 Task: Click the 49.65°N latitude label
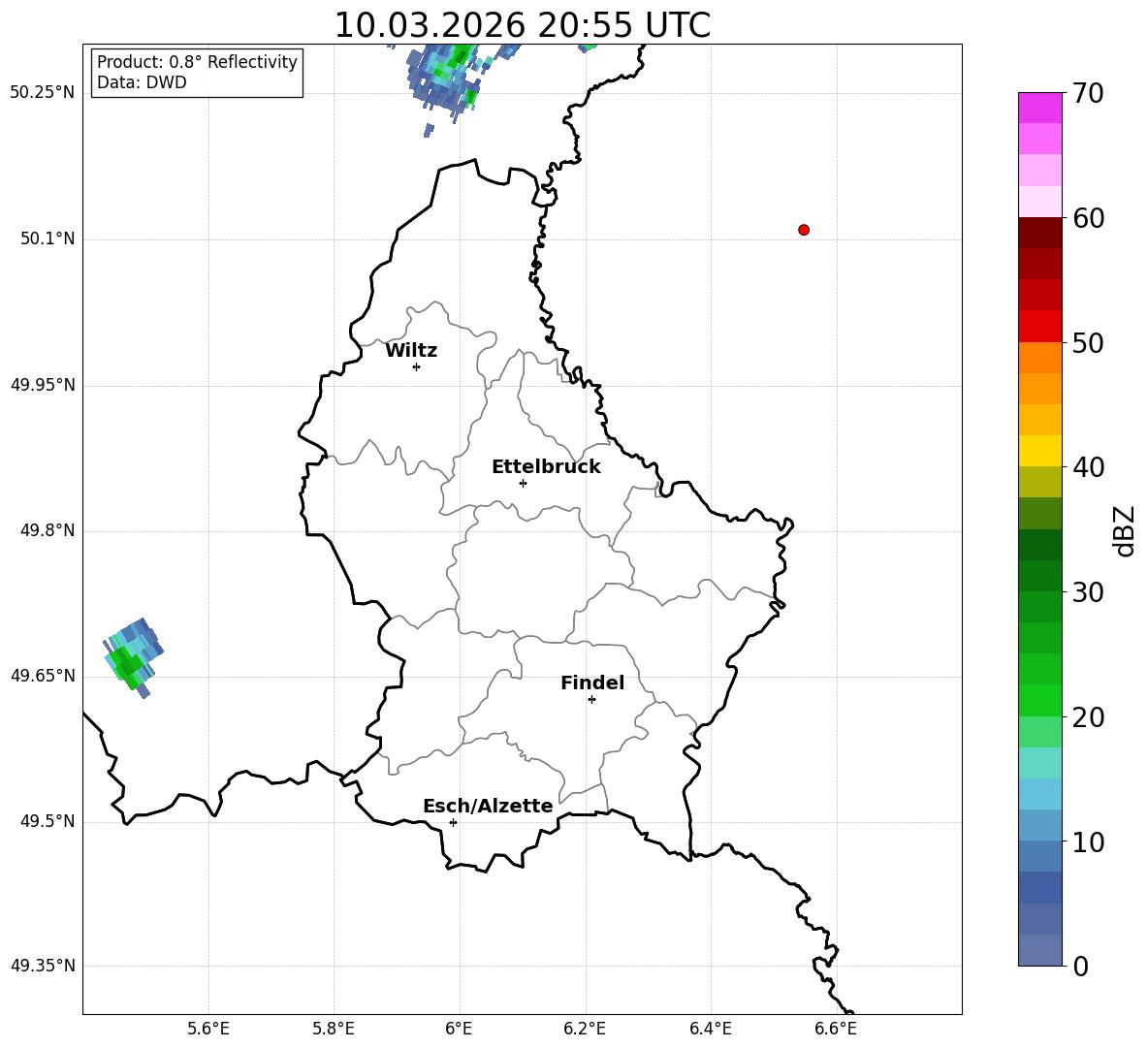click(43, 676)
